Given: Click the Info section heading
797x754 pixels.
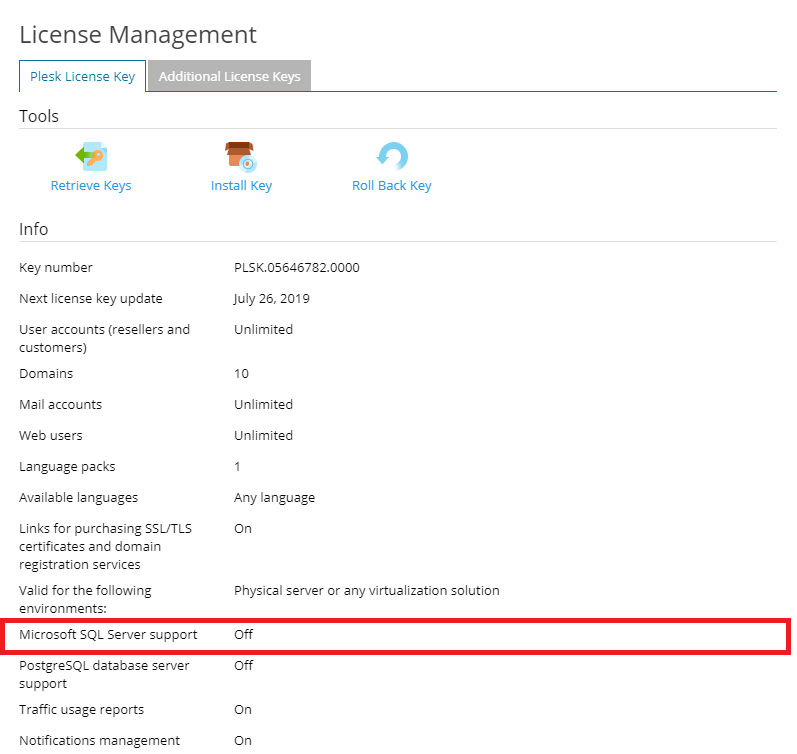Looking at the screenshot, I should [33, 229].
